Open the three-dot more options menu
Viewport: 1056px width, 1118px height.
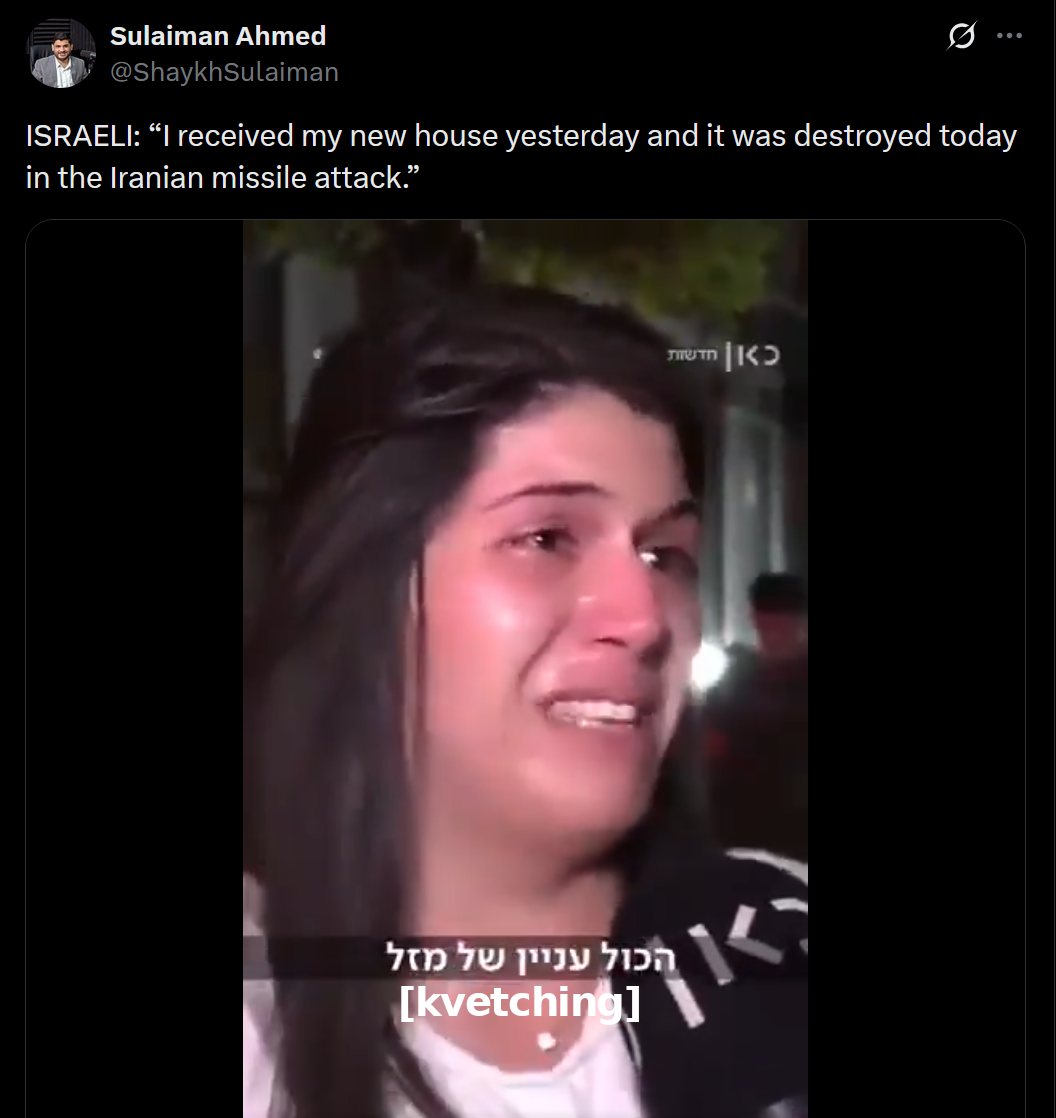pyautogui.click(x=1009, y=36)
